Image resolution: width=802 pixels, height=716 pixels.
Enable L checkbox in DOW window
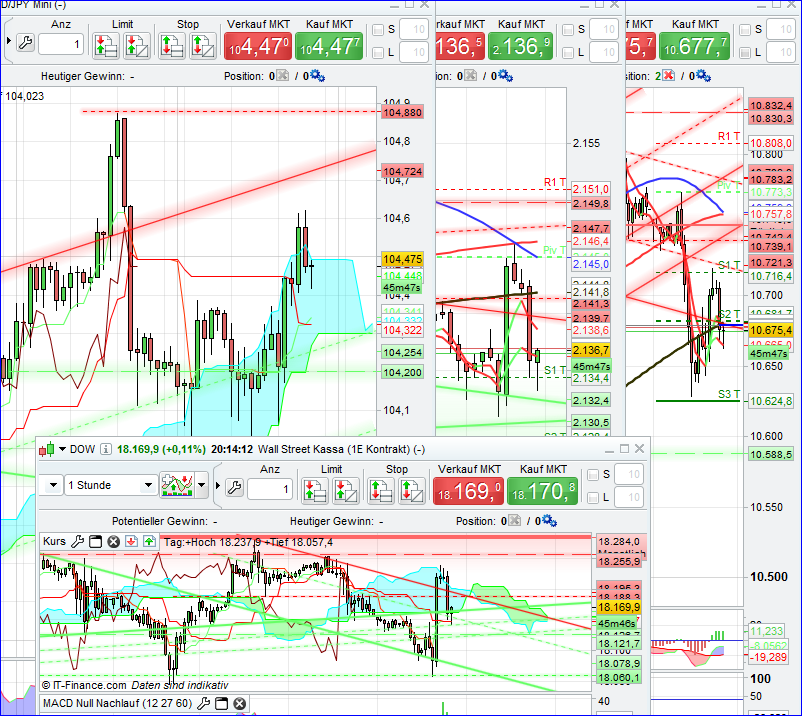point(593,497)
